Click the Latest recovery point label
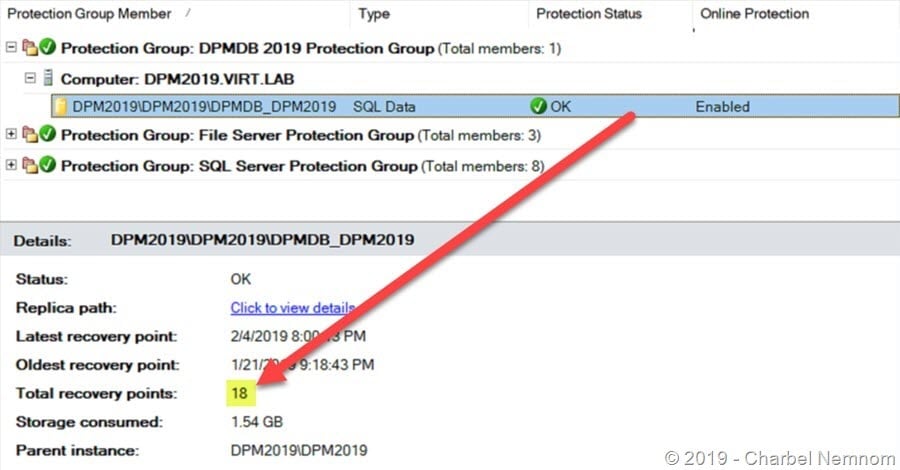The width and height of the screenshot is (900, 470). (x=96, y=336)
